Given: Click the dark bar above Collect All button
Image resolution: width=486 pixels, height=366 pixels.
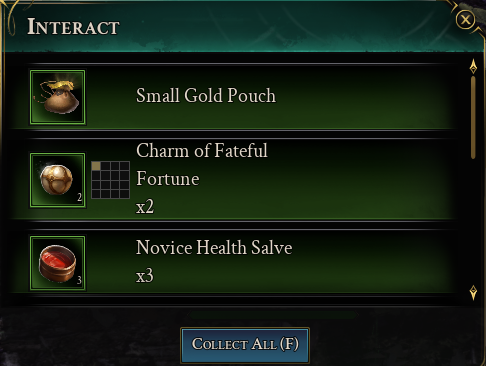Looking at the screenshot, I should (273, 315).
